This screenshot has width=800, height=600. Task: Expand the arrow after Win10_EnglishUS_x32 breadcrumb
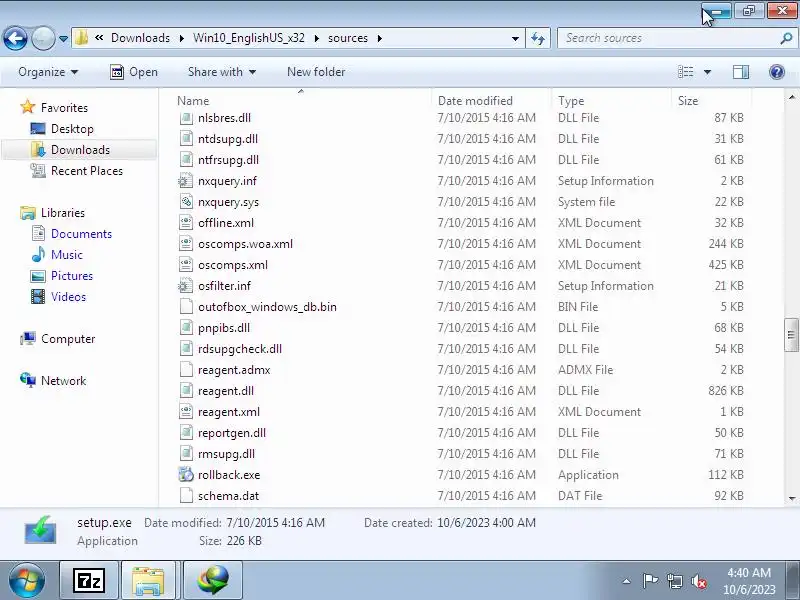click(x=316, y=38)
